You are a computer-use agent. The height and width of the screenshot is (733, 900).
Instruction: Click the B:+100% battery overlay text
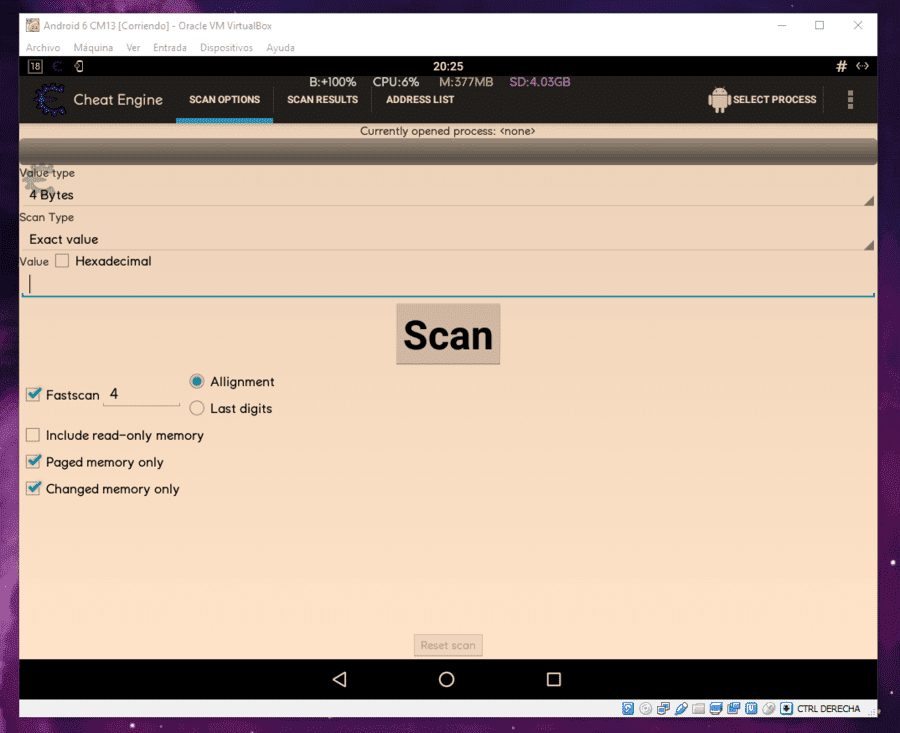332,82
